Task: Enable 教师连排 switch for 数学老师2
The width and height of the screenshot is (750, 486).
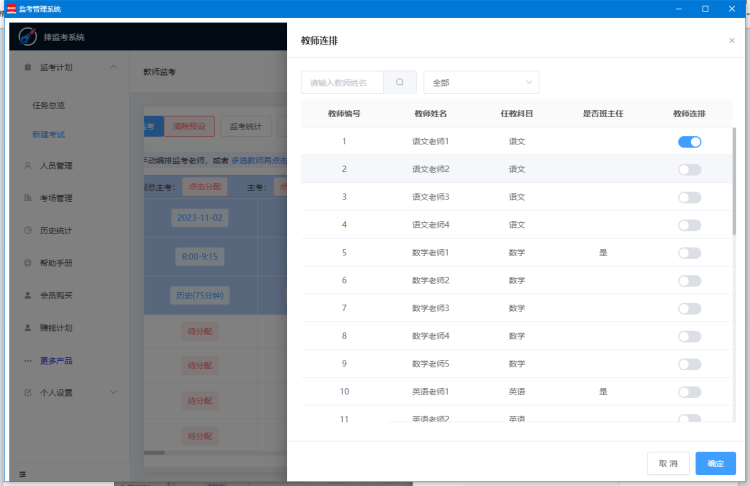Action: click(689, 280)
